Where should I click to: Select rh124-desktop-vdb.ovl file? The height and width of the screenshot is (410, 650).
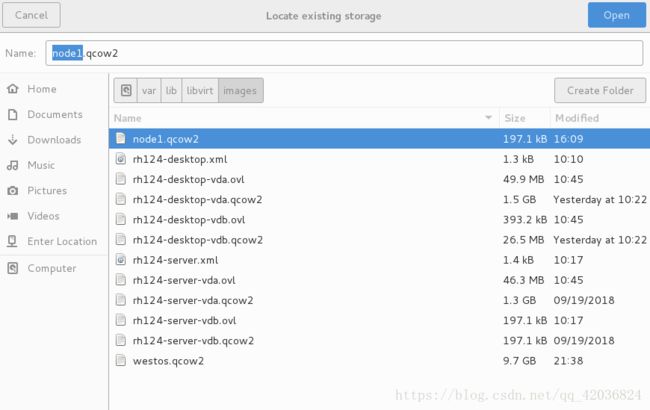coord(379,220)
